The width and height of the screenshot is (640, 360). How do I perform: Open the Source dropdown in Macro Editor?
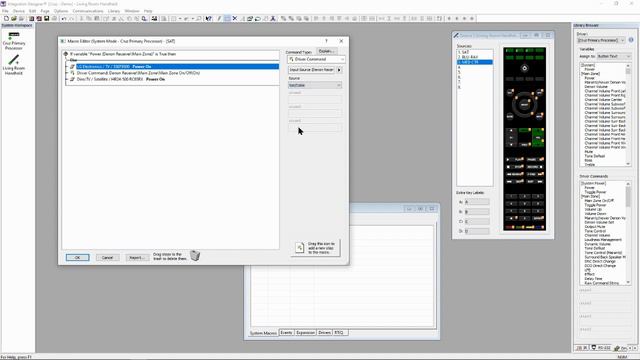(315, 85)
